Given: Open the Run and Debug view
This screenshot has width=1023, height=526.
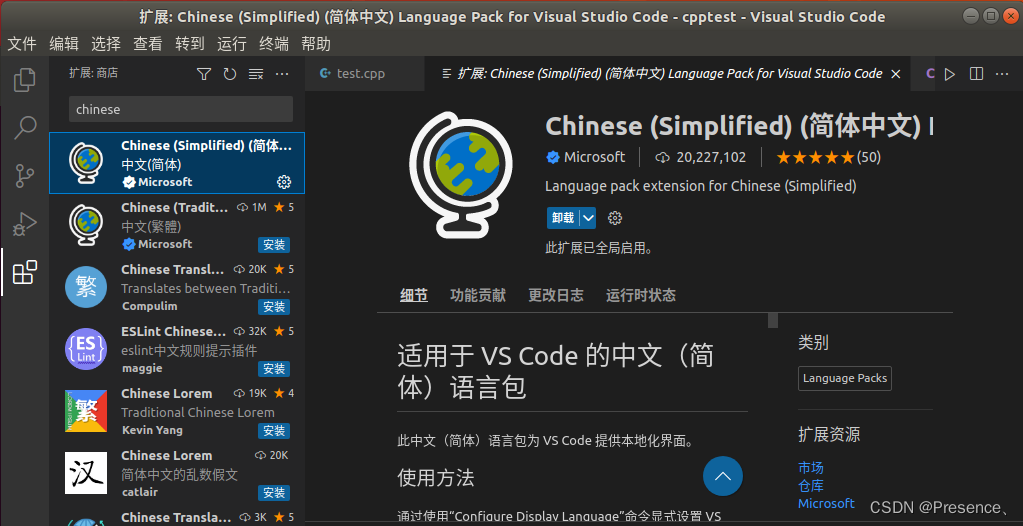Looking at the screenshot, I should tap(25, 224).
